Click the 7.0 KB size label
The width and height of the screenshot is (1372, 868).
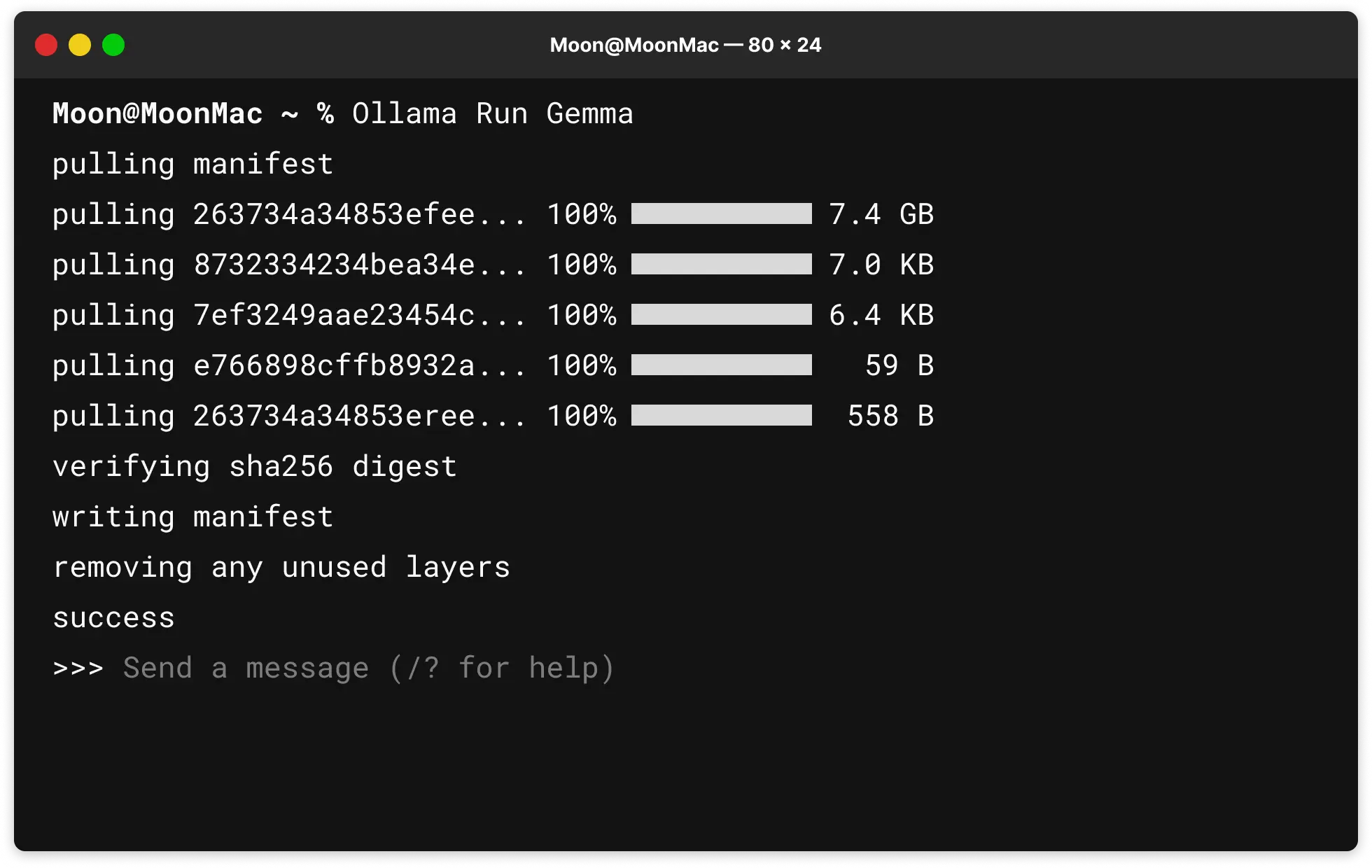pos(881,265)
